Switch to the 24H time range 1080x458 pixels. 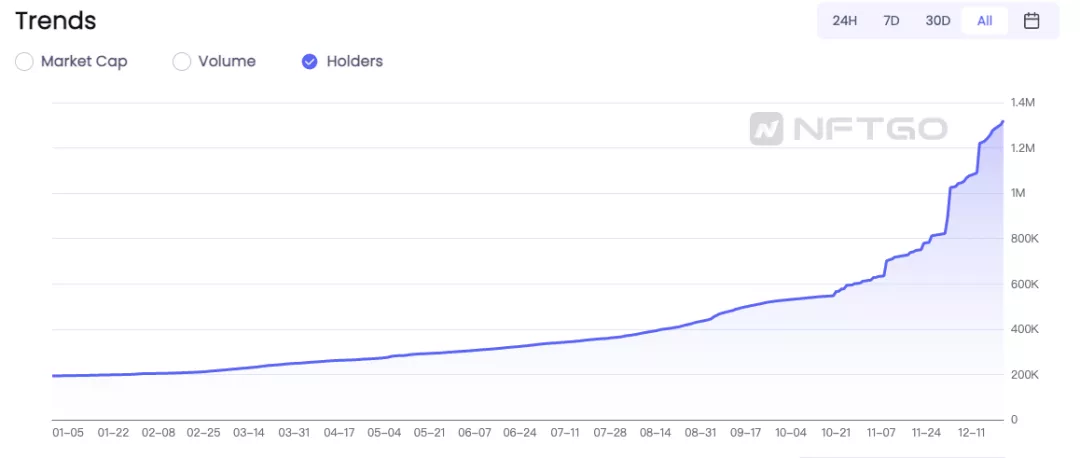click(x=844, y=21)
